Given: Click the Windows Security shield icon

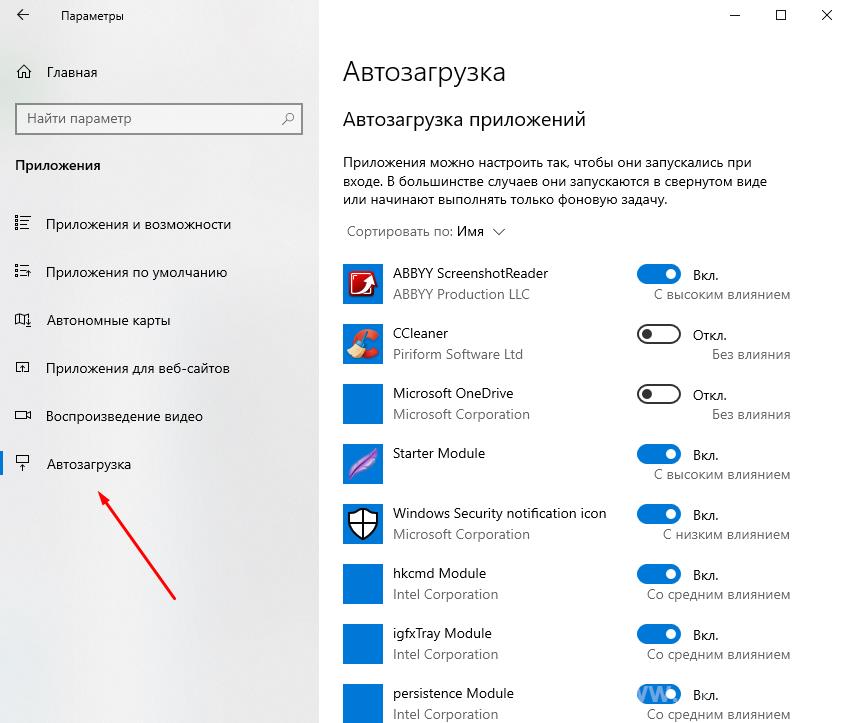Looking at the screenshot, I should (x=363, y=524).
